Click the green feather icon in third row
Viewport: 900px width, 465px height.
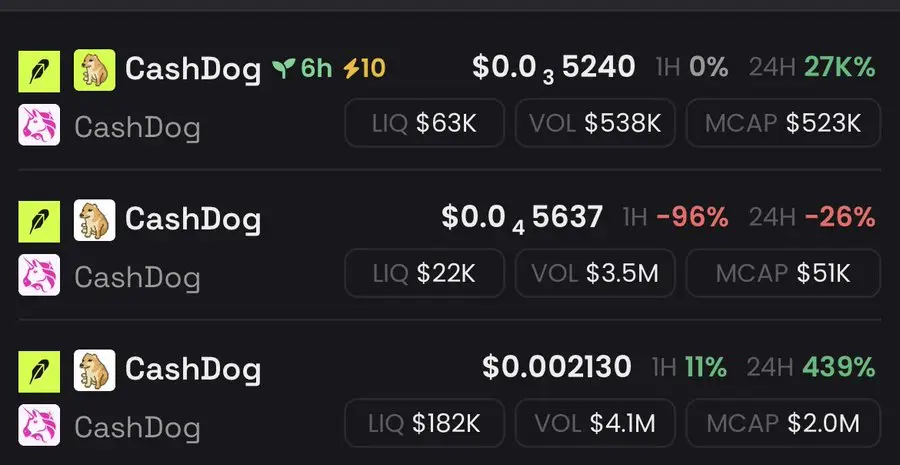coord(39,372)
